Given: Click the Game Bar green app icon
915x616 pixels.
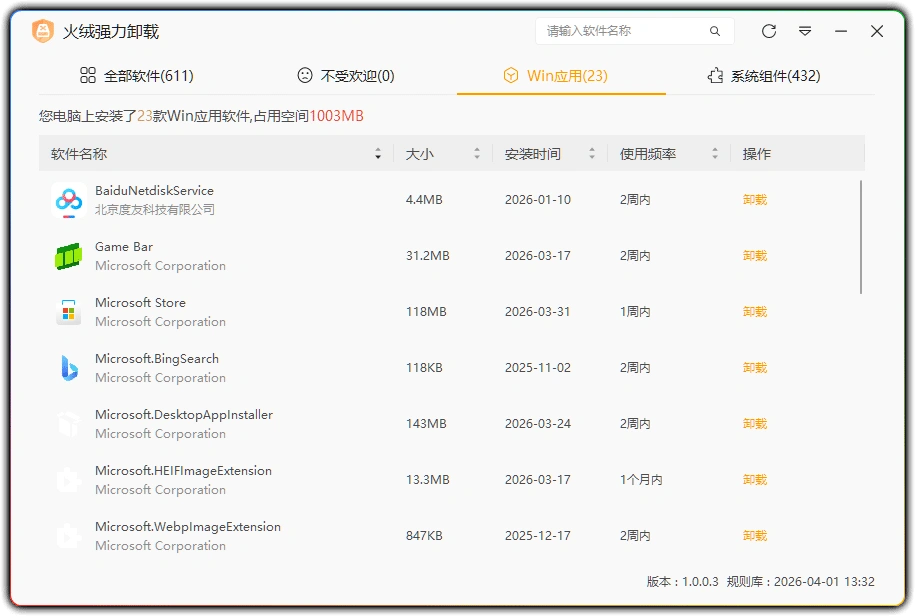Looking at the screenshot, I should click(x=67, y=255).
